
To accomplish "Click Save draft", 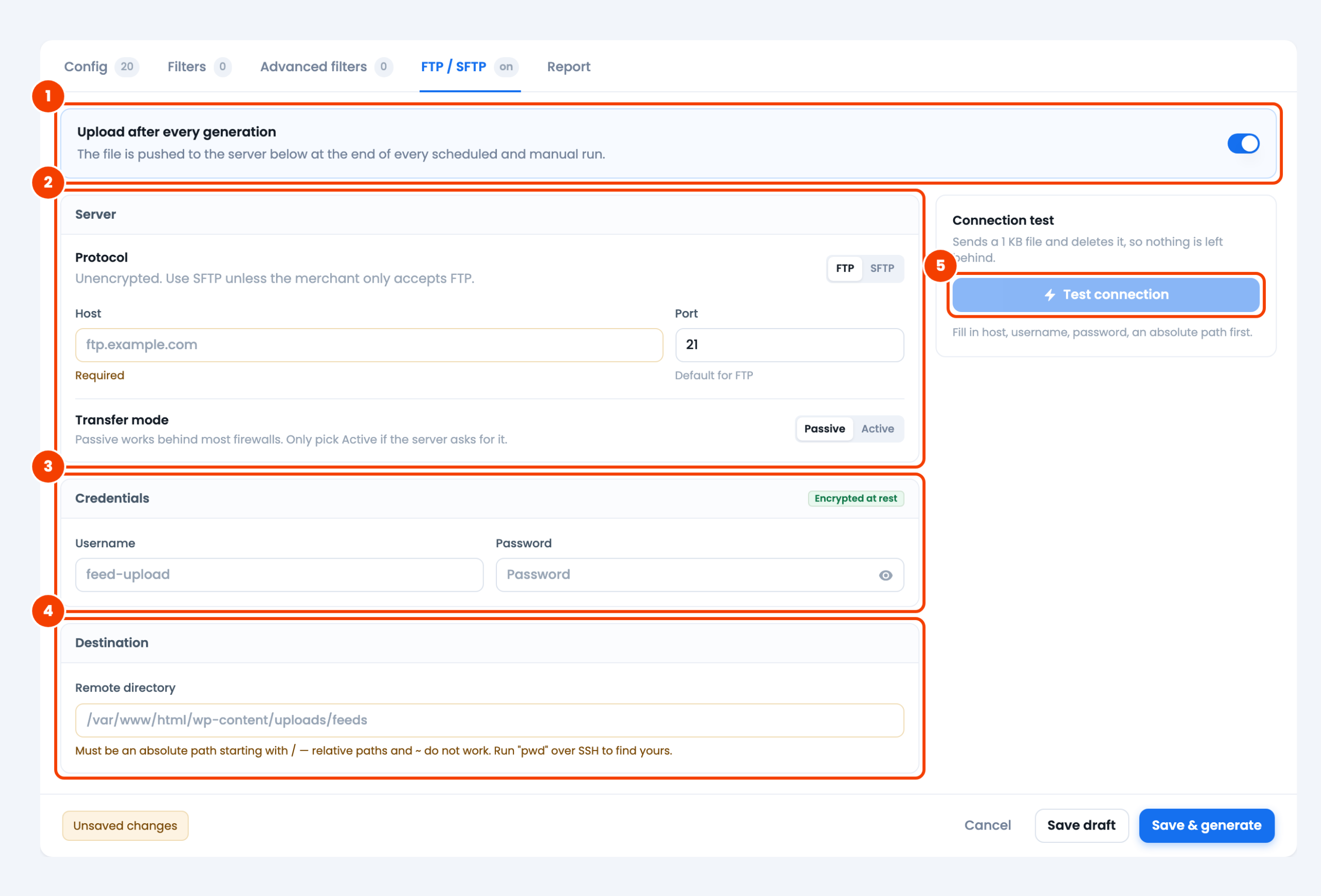I will coord(1081,825).
